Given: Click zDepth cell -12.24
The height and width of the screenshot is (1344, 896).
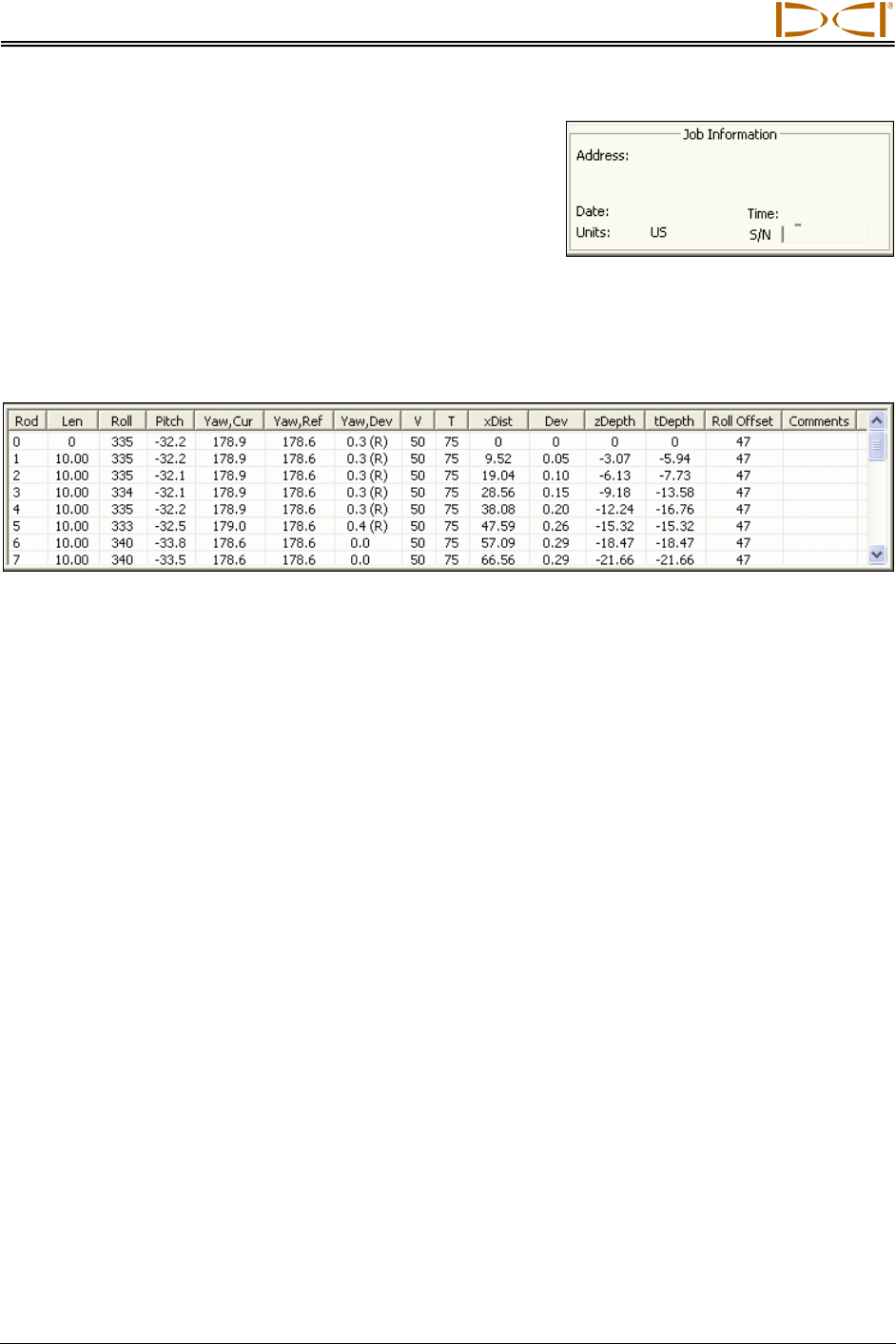Looking at the screenshot, I should pyautogui.click(x=614, y=510).
